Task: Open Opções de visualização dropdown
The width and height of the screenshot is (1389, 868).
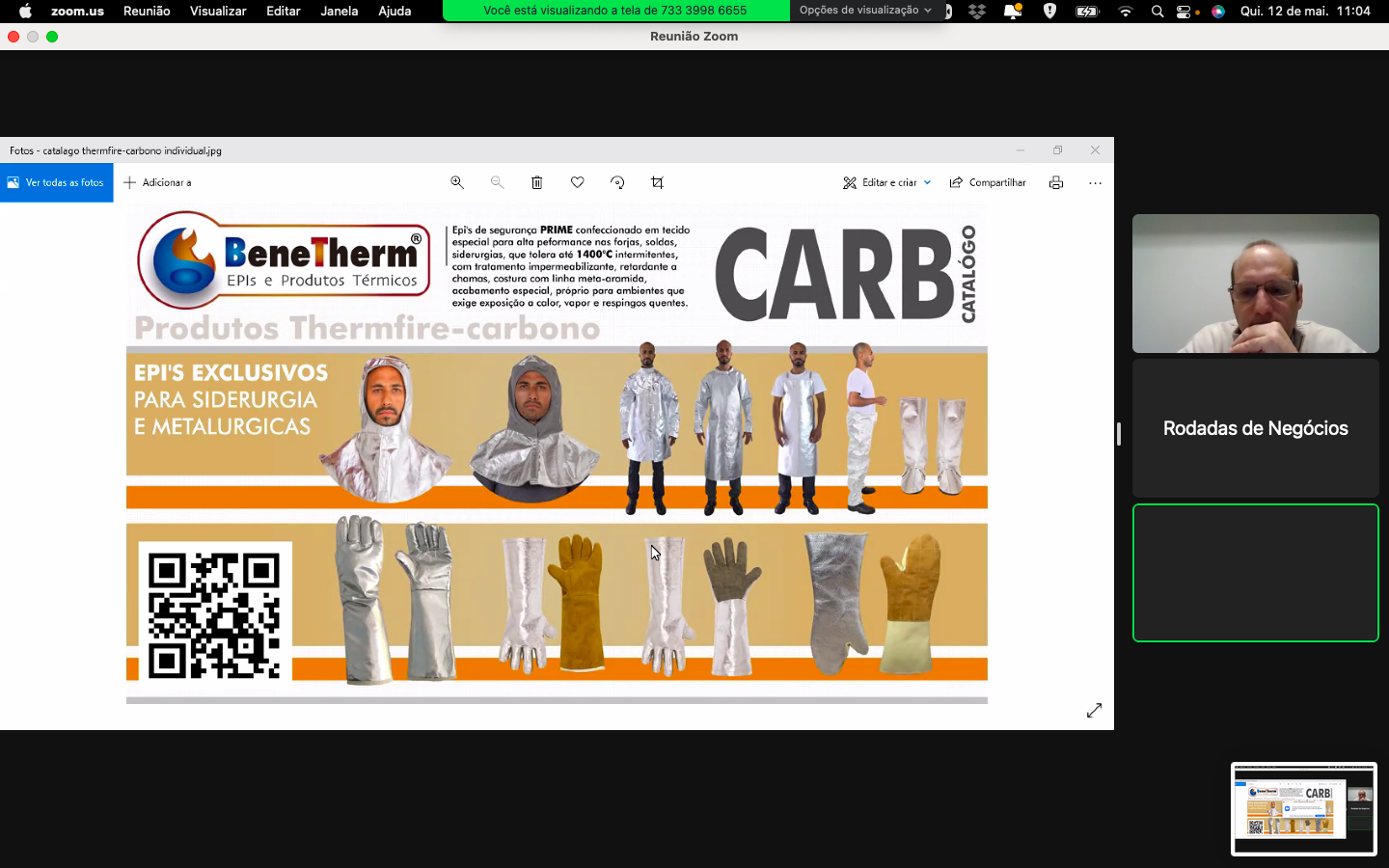Action: (865, 11)
